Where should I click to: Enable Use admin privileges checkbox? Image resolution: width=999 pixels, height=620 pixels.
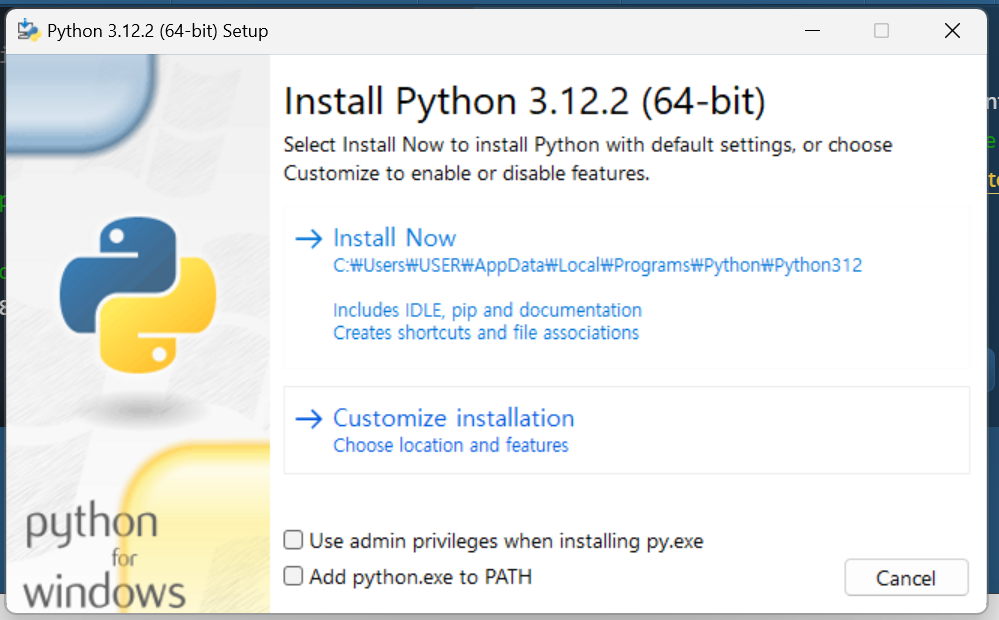point(293,540)
